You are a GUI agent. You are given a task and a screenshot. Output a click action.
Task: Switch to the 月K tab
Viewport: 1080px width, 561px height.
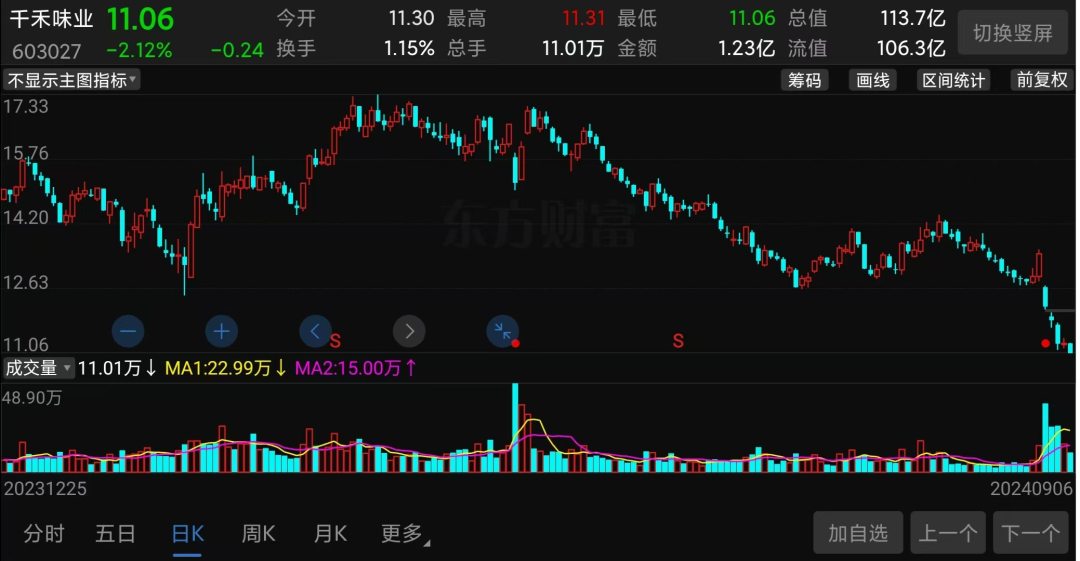point(331,533)
